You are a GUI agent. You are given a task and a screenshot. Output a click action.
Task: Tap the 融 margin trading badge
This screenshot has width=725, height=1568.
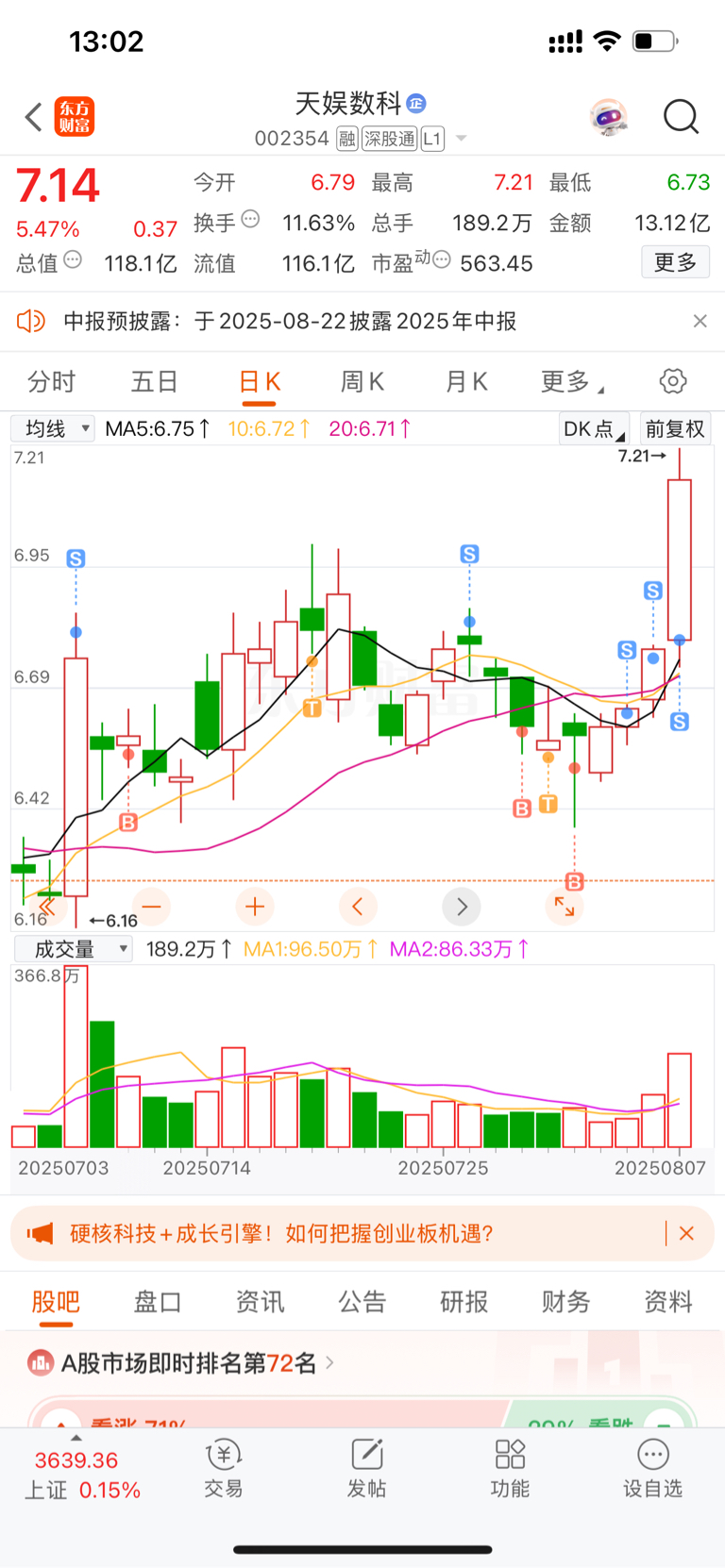[x=347, y=140]
